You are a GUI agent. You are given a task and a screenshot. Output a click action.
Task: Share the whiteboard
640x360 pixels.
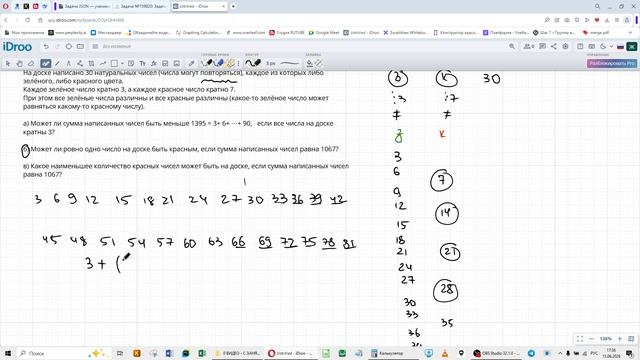click(x=553, y=47)
